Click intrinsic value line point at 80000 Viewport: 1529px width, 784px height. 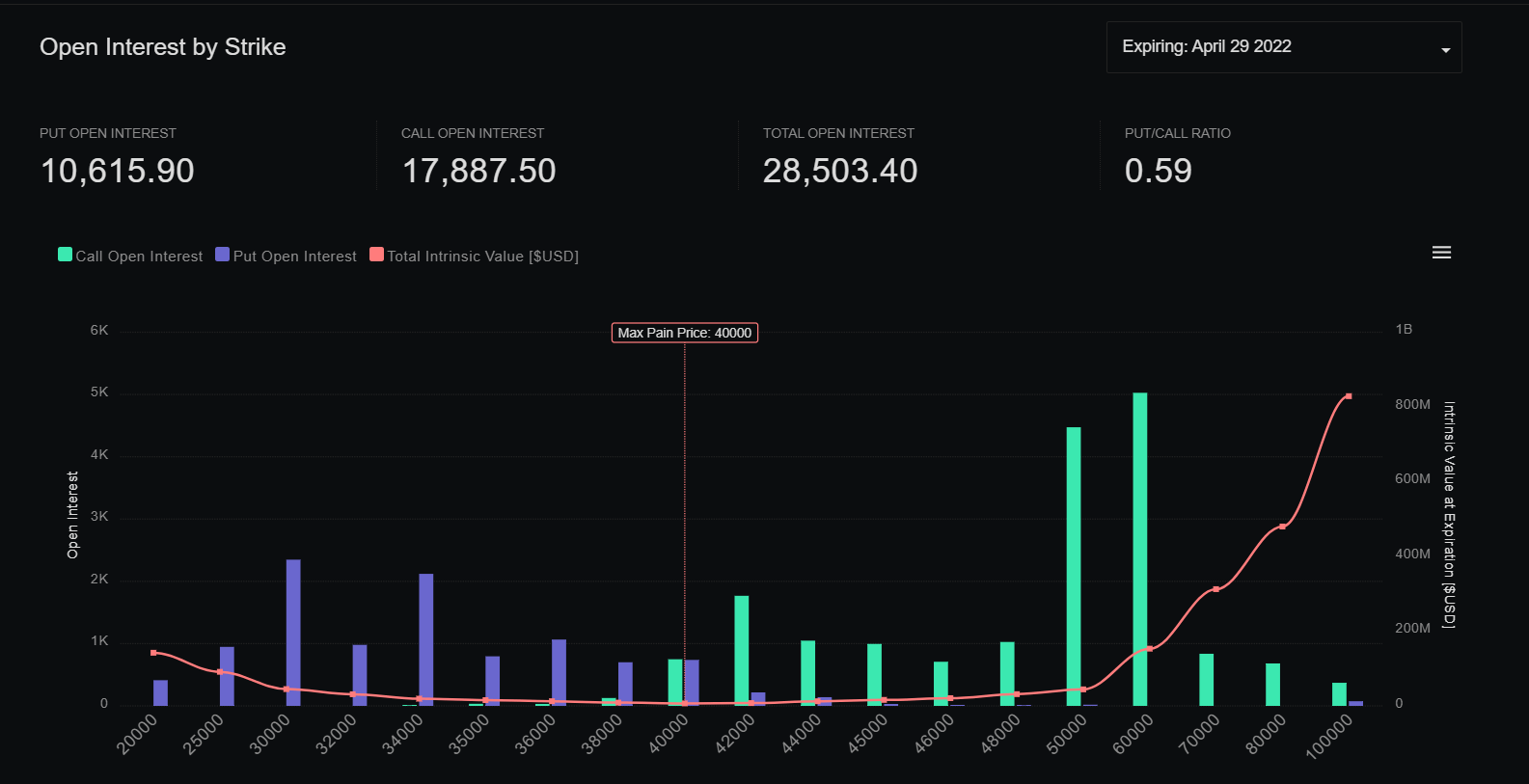click(1282, 527)
